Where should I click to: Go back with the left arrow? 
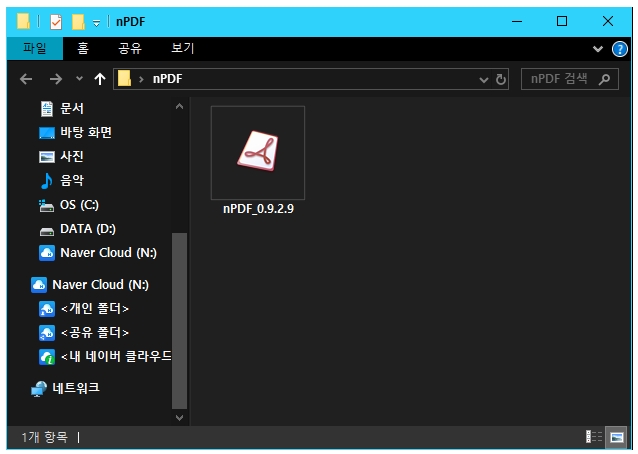(x=26, y=79)
